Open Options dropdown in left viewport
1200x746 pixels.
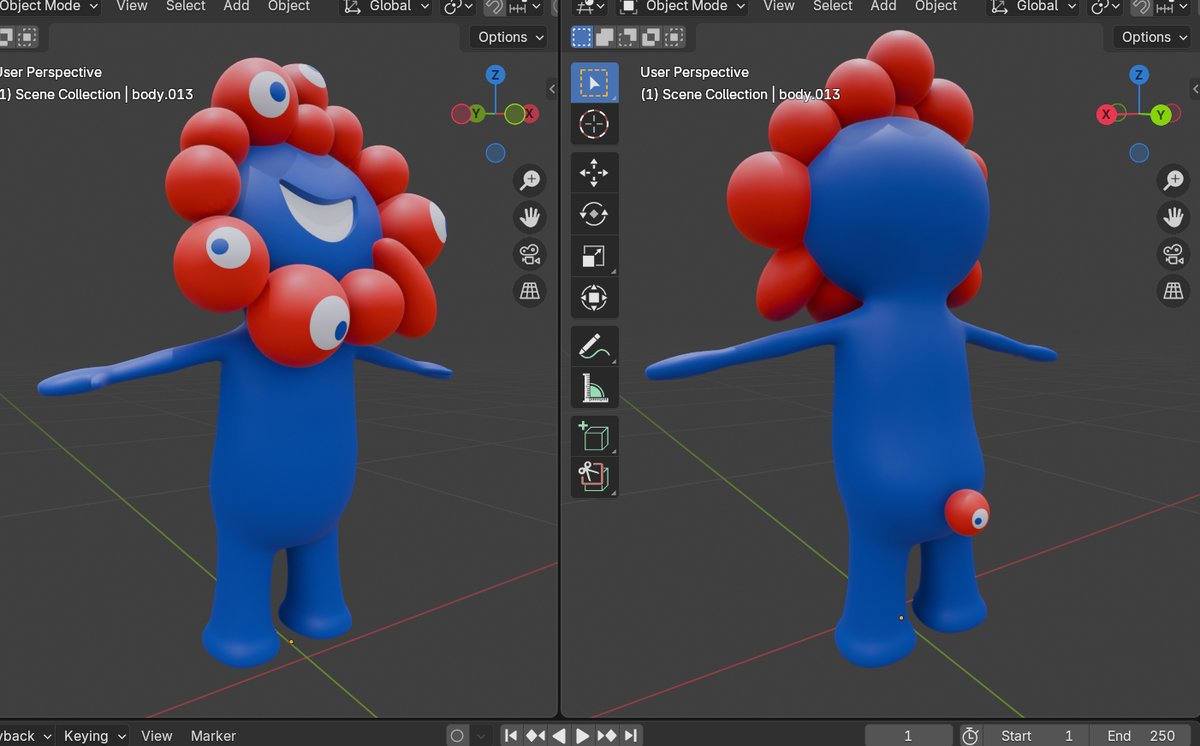[509, 37]
